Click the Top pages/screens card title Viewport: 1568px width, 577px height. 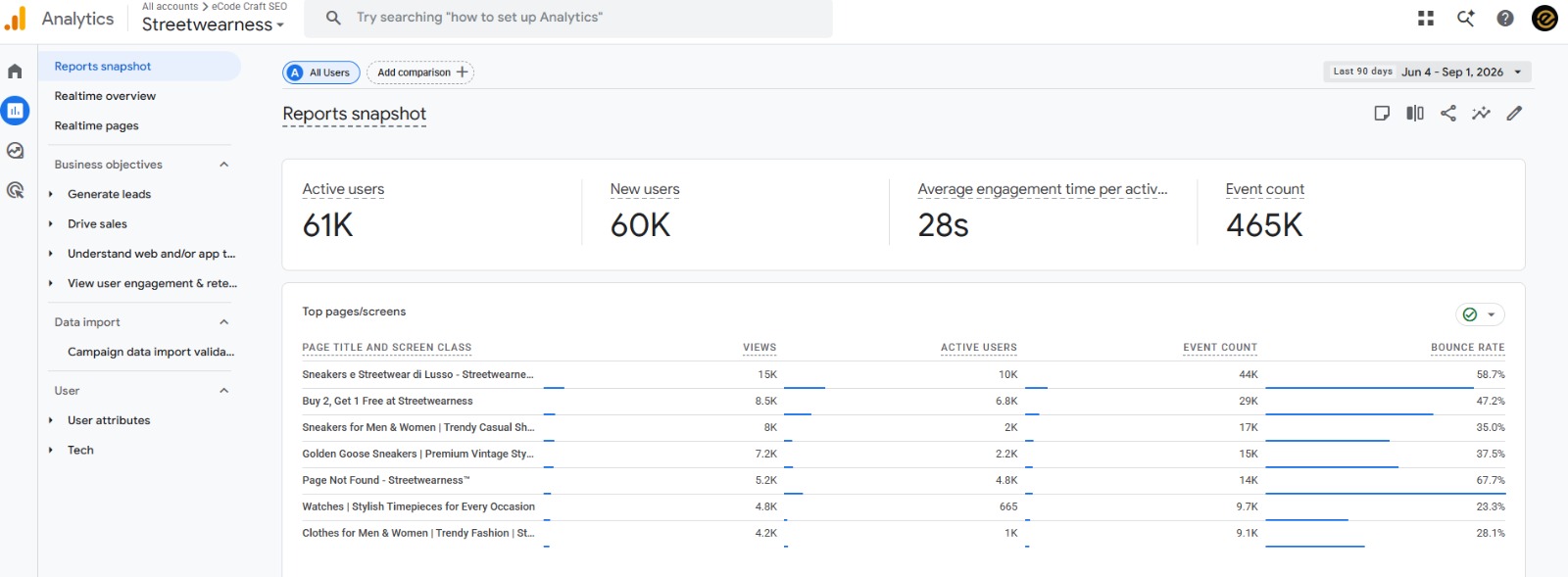click(x=354, y=312)
